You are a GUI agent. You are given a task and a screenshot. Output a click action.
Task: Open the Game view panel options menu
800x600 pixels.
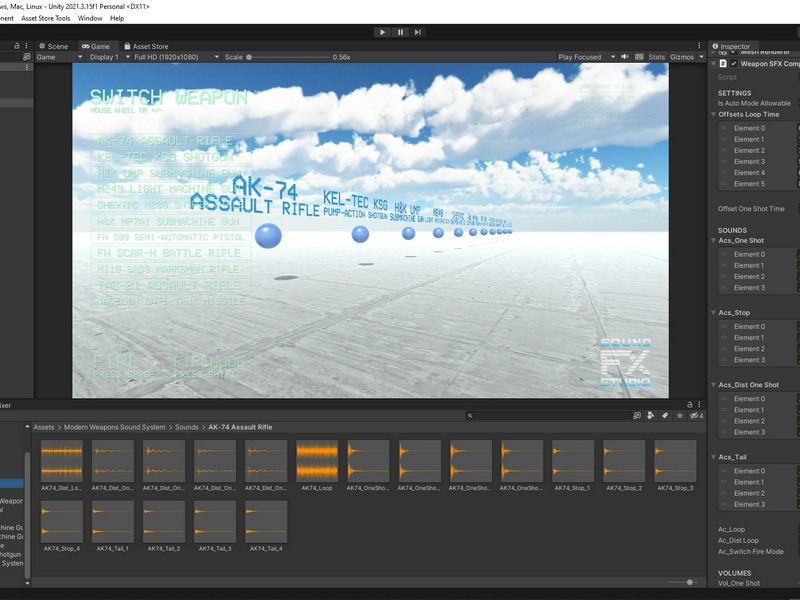coord(699,46)
